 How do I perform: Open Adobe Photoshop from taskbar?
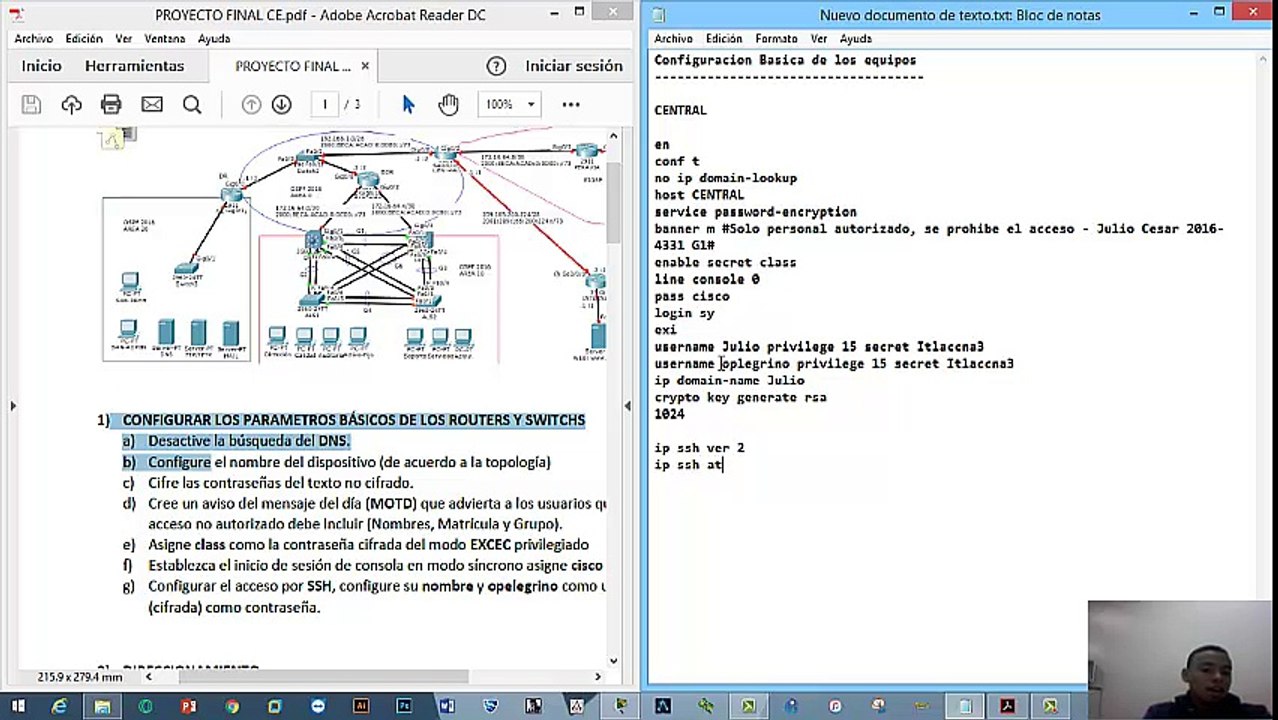(x=404, y=706)
